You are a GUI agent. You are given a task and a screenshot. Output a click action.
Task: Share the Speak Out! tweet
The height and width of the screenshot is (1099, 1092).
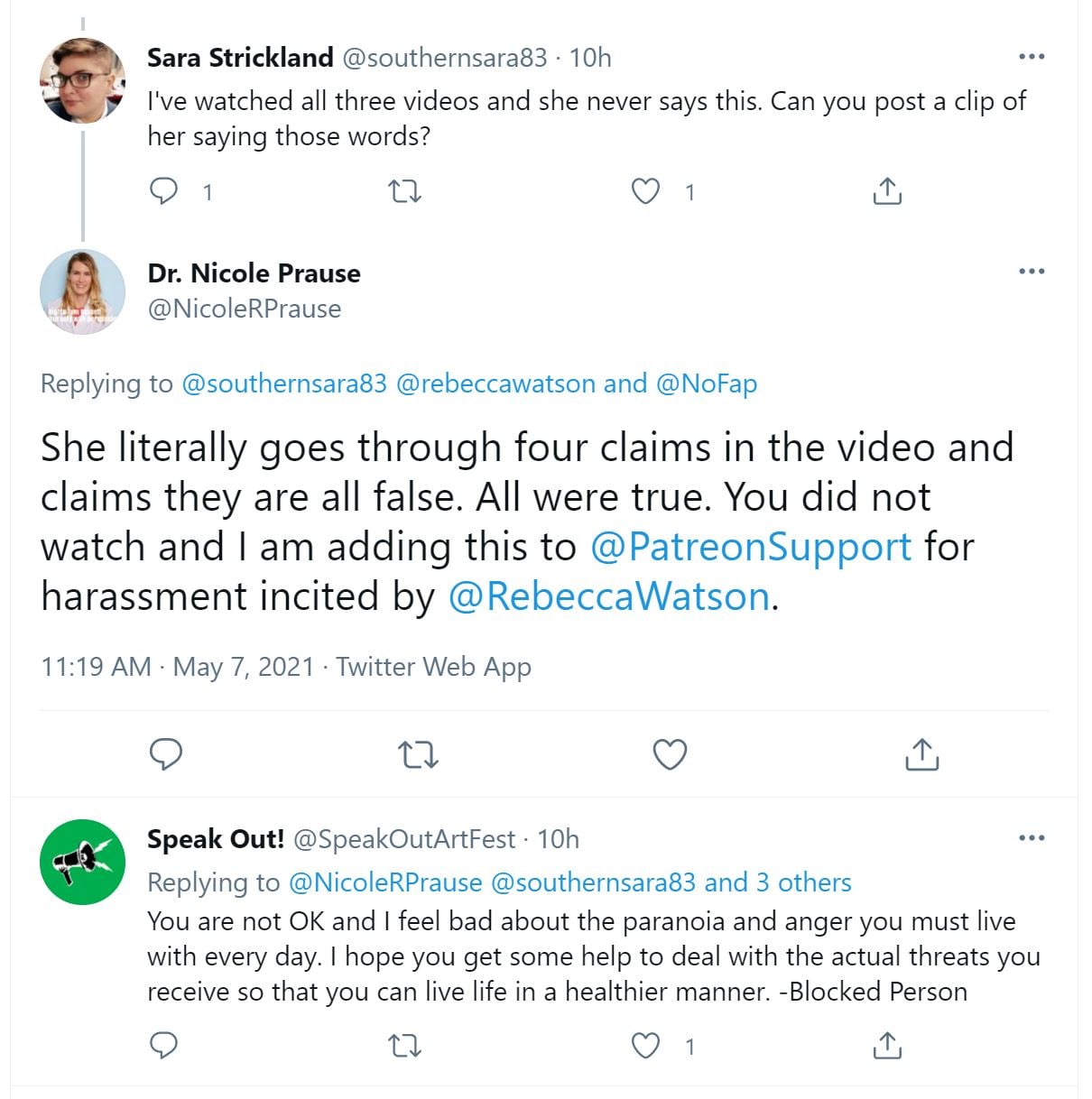(x=887, y=1046)
